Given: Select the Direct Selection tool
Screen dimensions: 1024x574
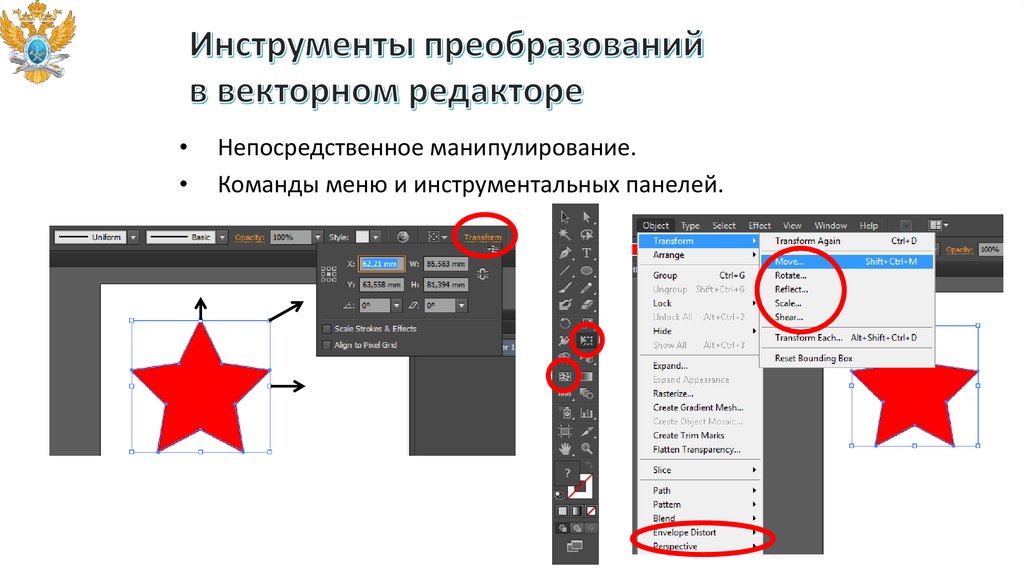Looking at the screenshot, I should tap(586, 217).
